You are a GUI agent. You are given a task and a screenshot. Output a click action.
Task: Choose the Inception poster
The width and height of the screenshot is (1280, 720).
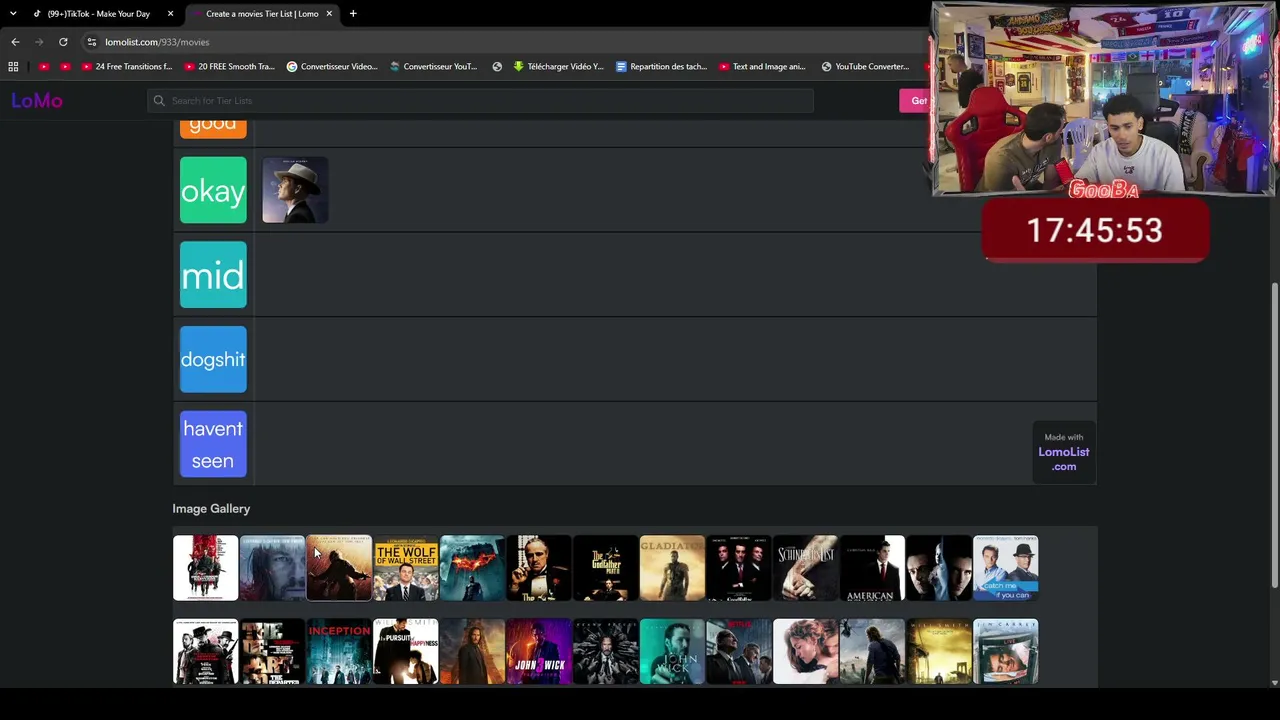pos(339,652)
